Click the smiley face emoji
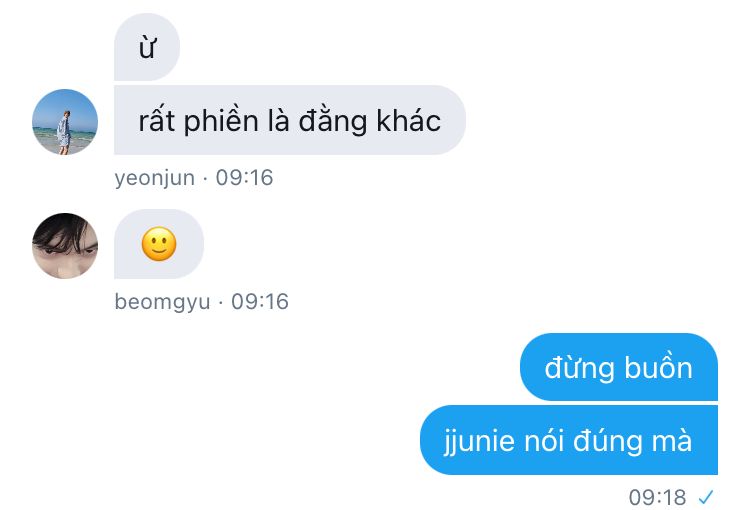The width and height of the screenshot is (750, 510). tap(159, 244)
